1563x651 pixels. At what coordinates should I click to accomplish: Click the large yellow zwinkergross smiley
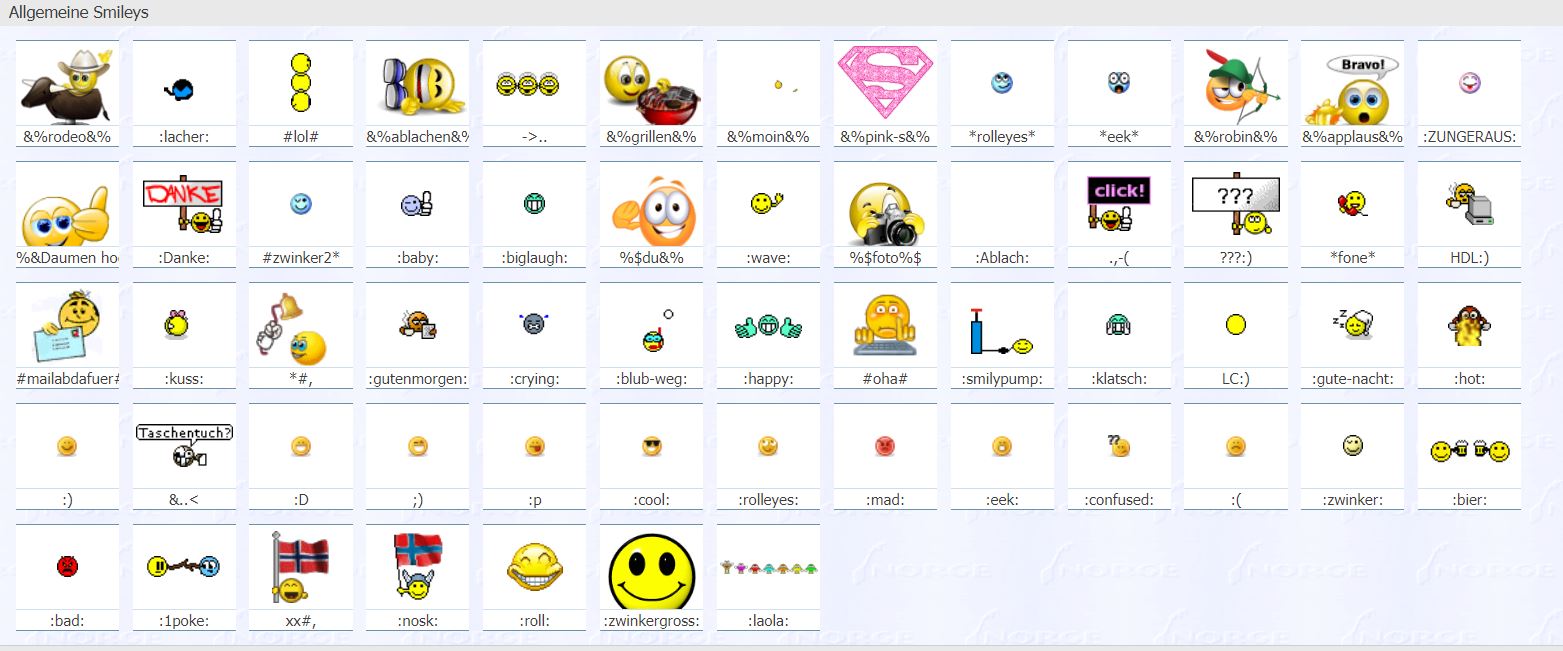pyautogui.click(x=651, y=569)
